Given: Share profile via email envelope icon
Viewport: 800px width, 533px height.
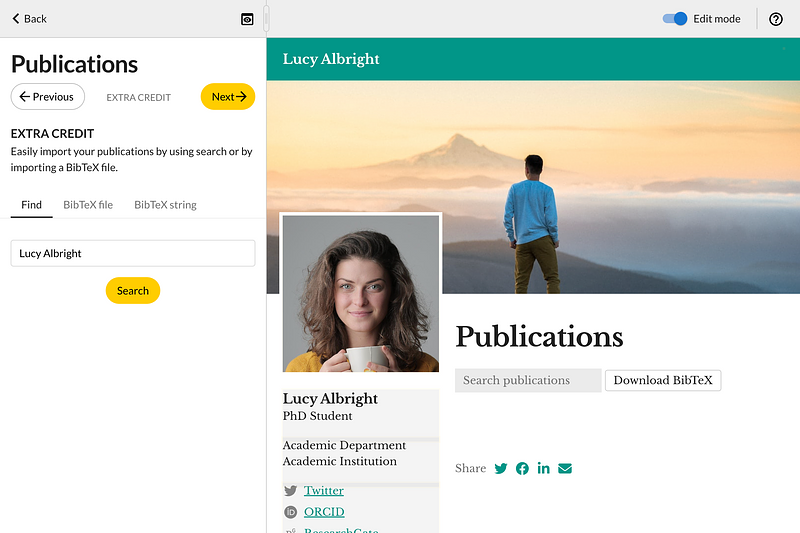Looking at the screenshot, I should (x=565, y=468).
